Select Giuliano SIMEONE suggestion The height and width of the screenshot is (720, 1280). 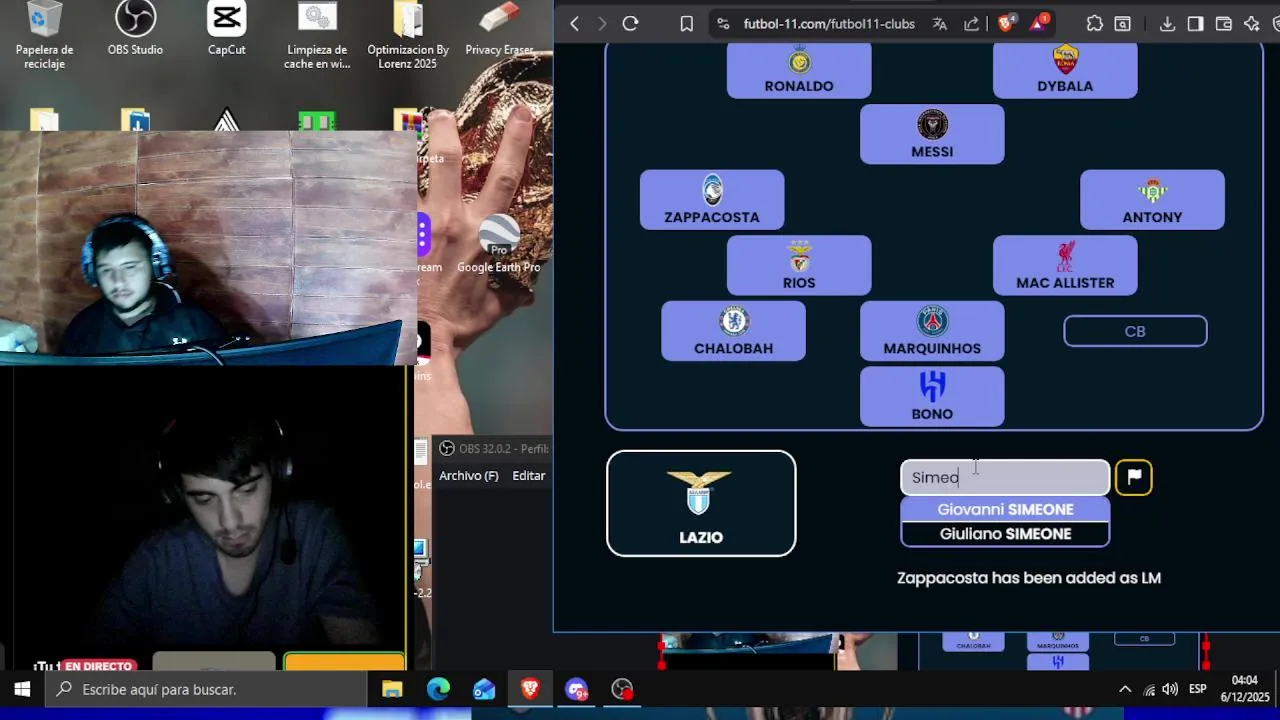point(1005,534)
